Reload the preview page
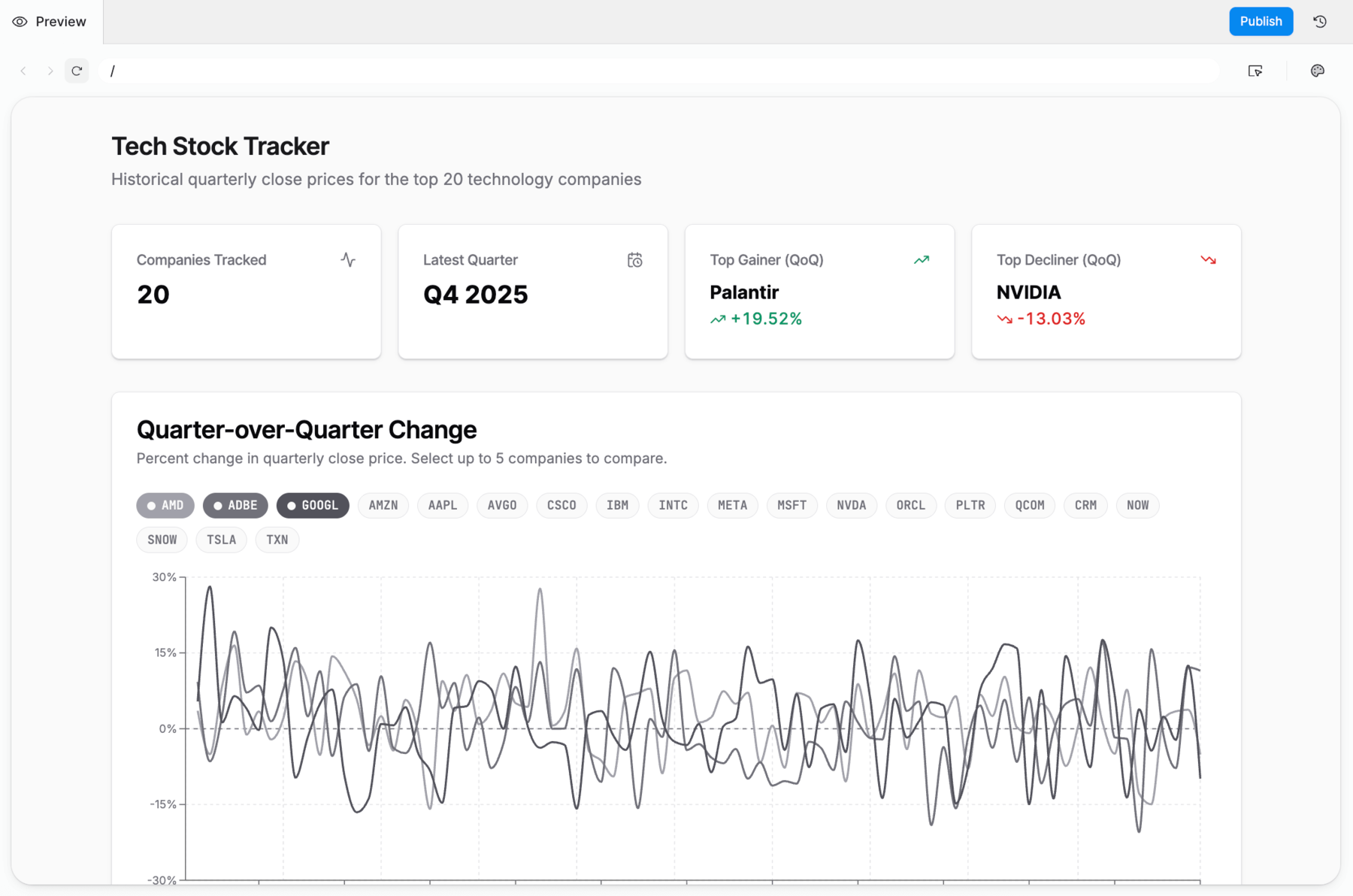The image size is (1353, 896). (x=77, y=71)
